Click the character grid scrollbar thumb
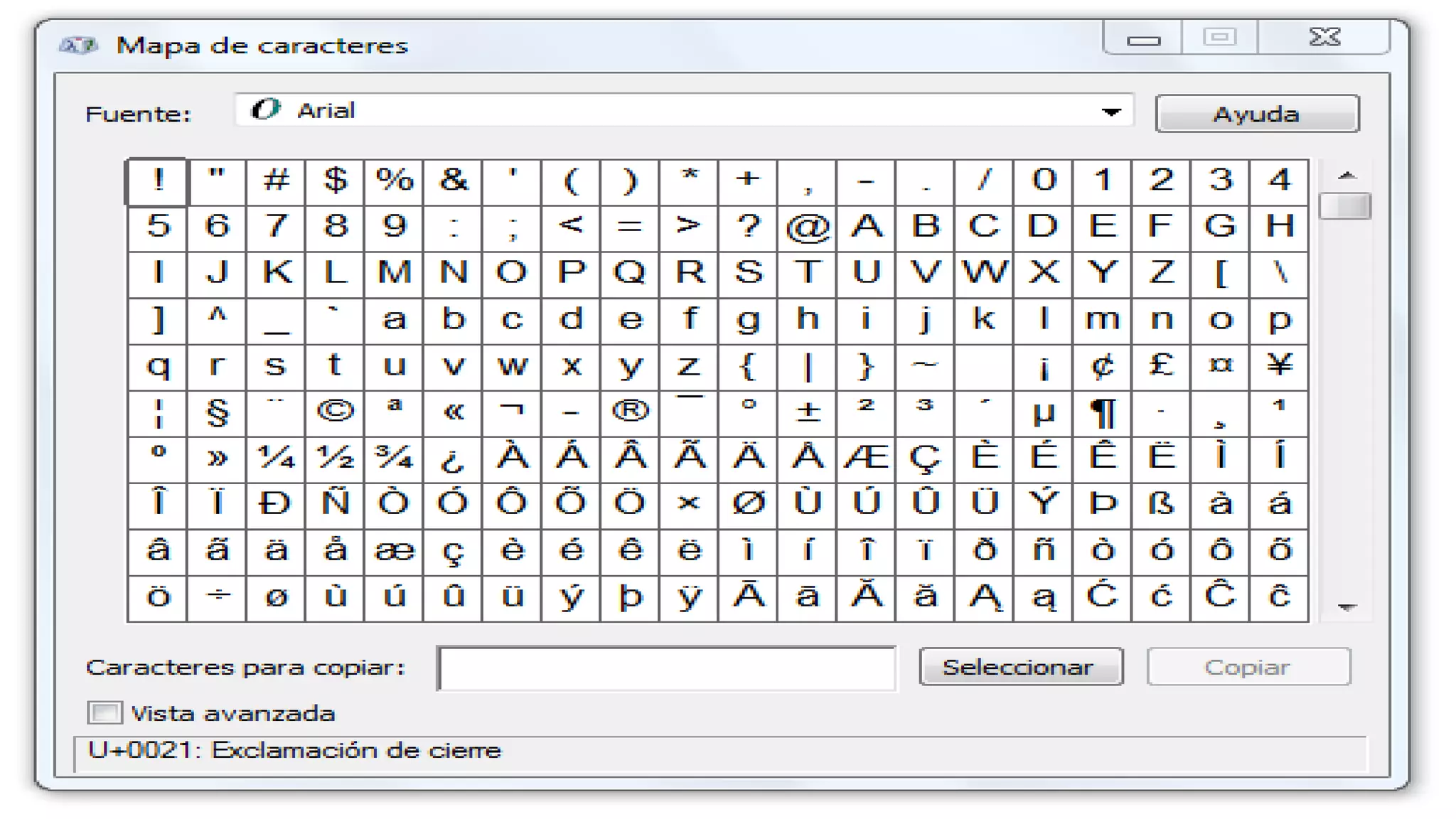 tap(1344, 206)
